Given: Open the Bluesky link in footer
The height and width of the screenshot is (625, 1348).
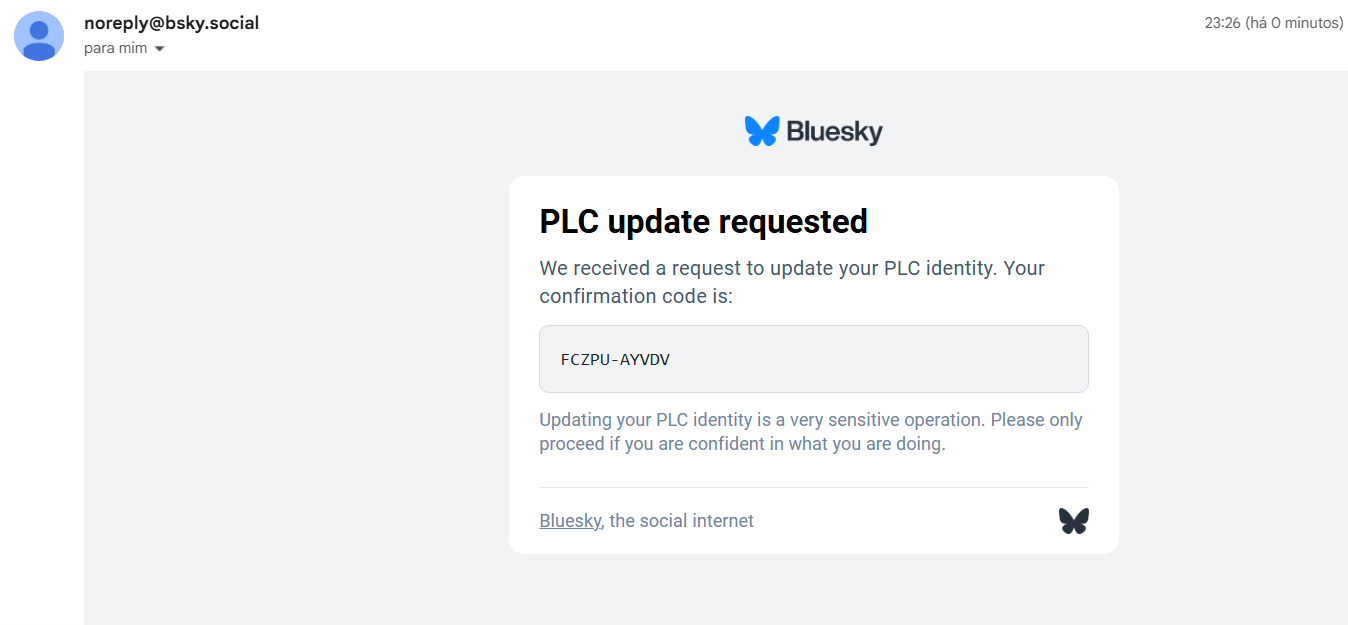Looking at the screenshot, I should (x=570, y=520).
